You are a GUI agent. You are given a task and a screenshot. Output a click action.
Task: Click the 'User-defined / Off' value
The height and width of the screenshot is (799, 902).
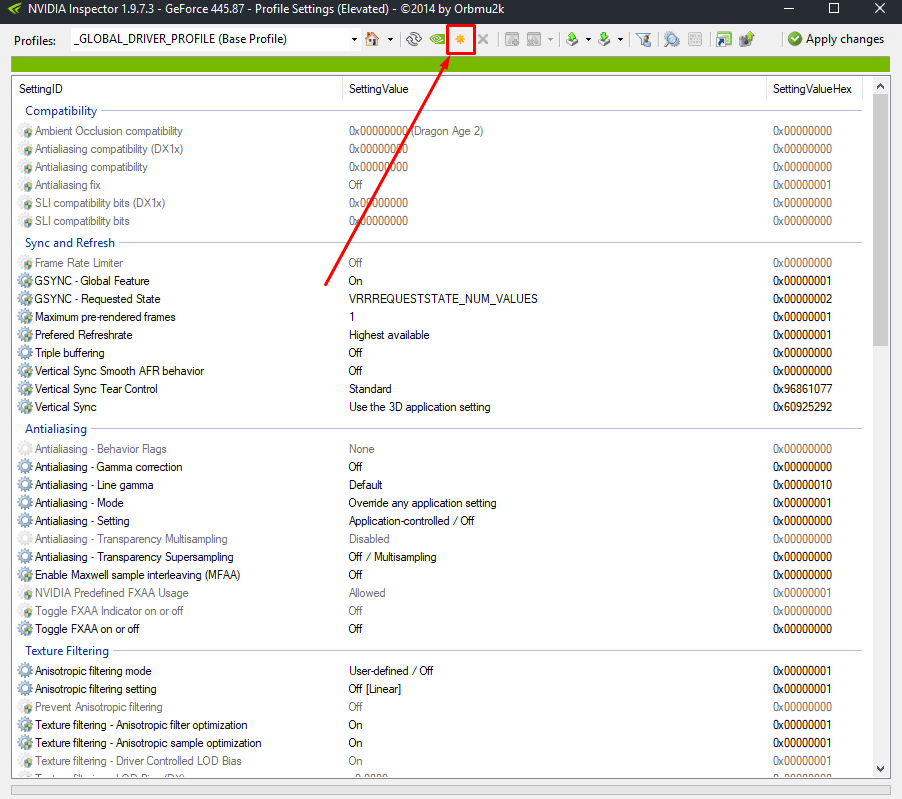click(x=391, y=671)
